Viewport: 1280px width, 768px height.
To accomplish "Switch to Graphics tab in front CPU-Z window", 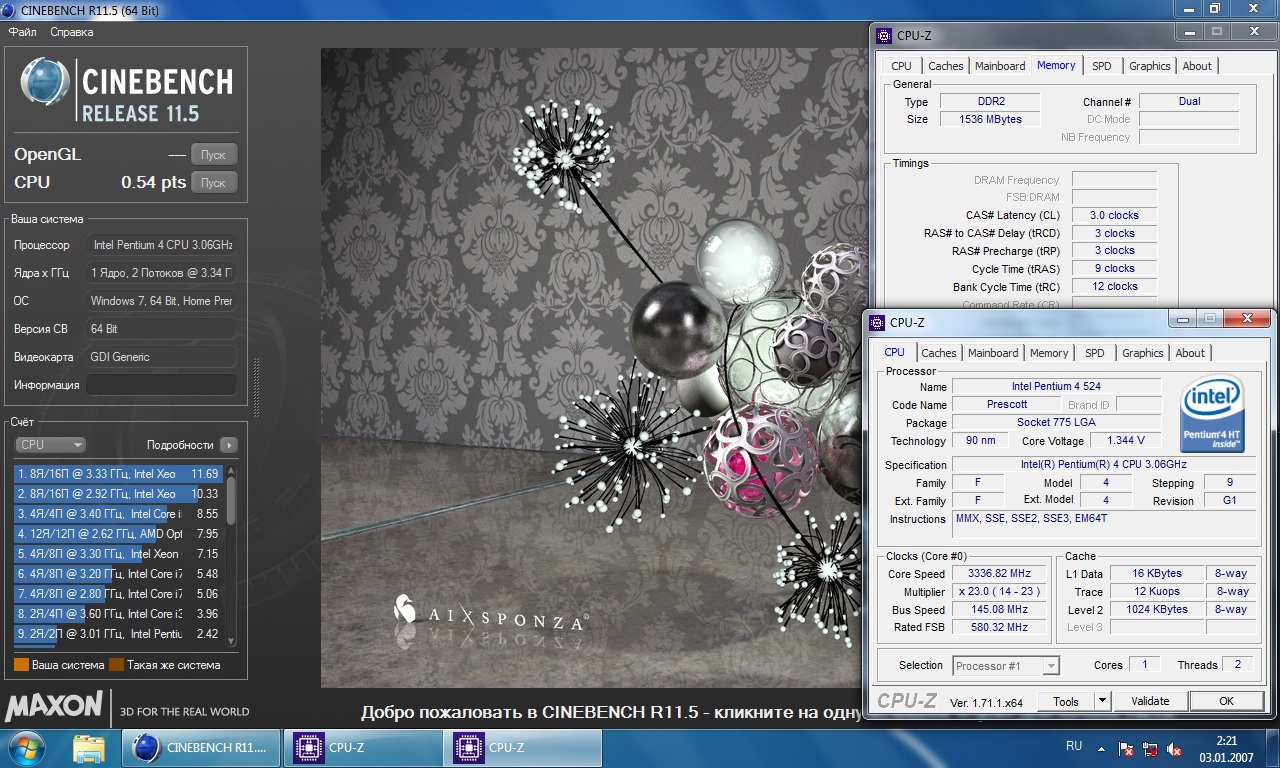I will [x=1142, y=353].
